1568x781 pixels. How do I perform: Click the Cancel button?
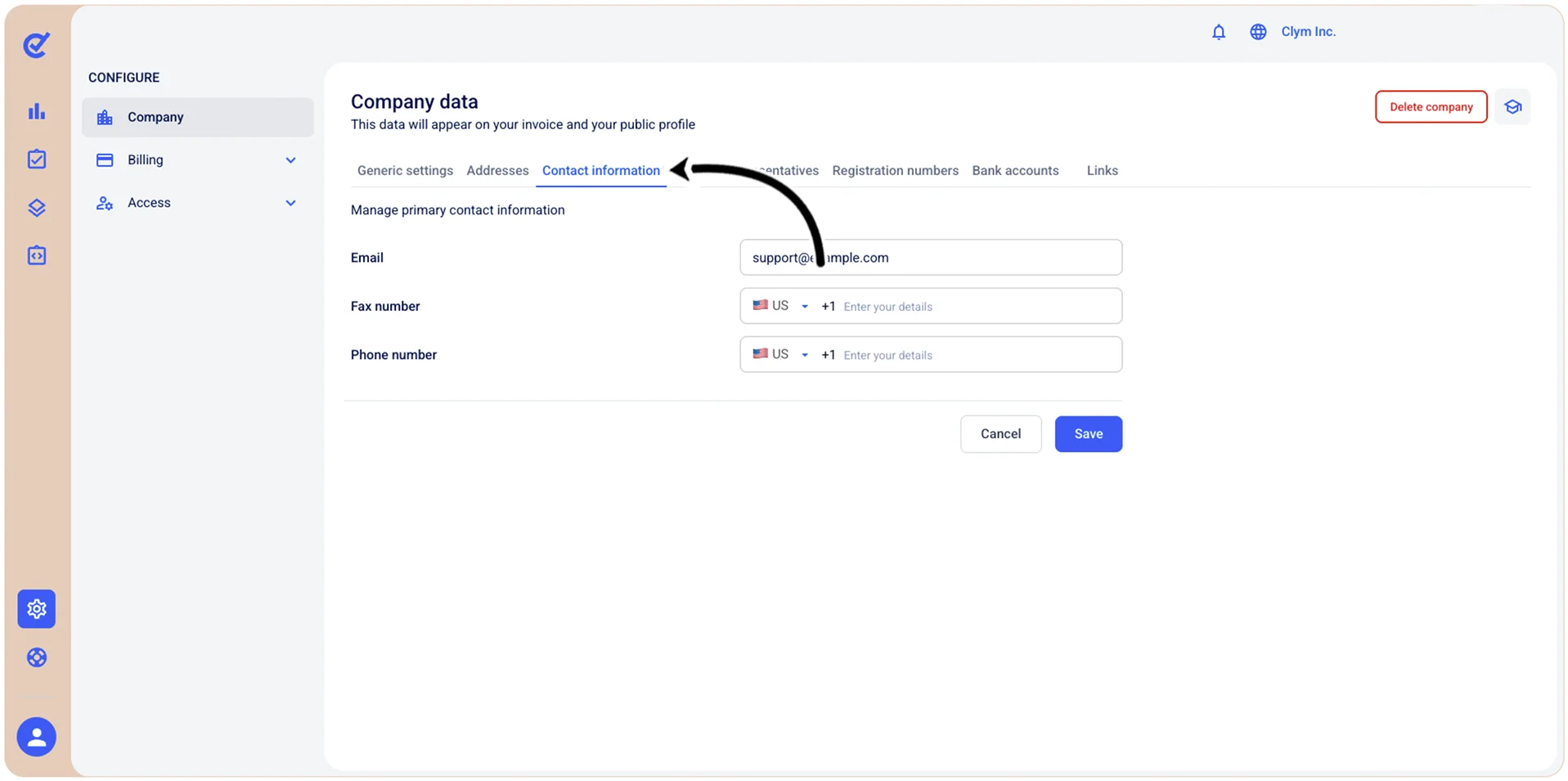(1000, 434)
